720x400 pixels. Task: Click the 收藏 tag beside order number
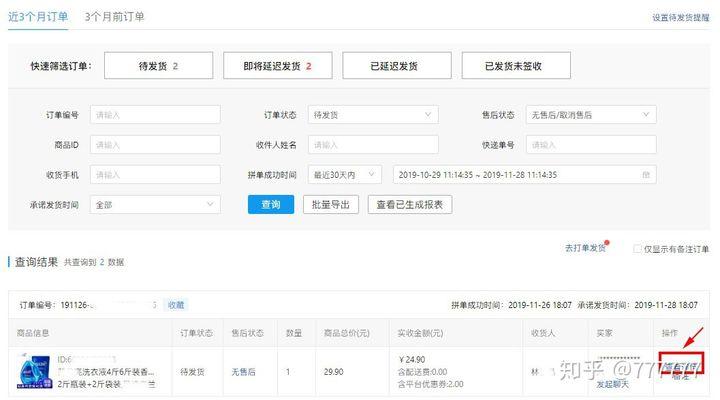[176, 305]
